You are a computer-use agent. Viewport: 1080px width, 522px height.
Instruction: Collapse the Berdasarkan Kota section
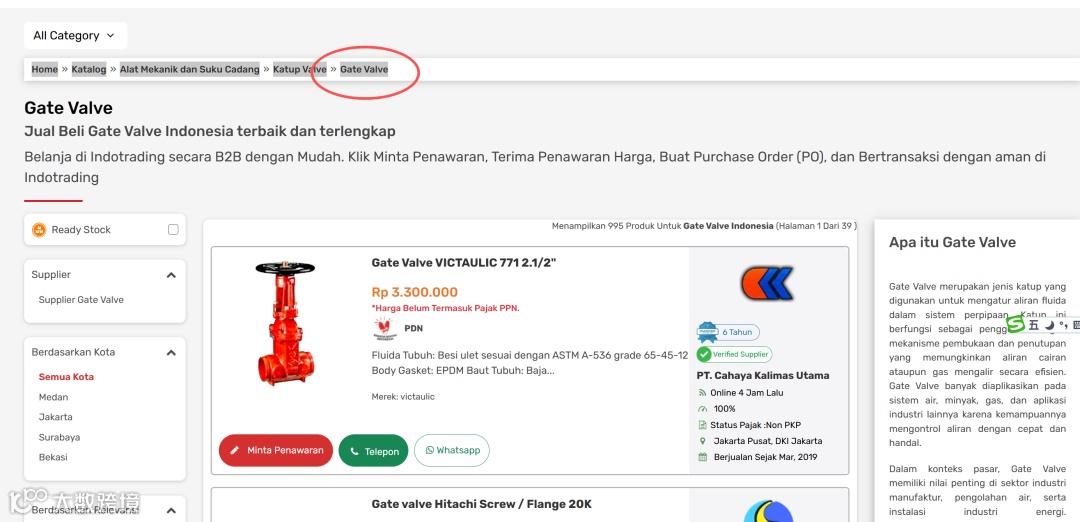172,353
